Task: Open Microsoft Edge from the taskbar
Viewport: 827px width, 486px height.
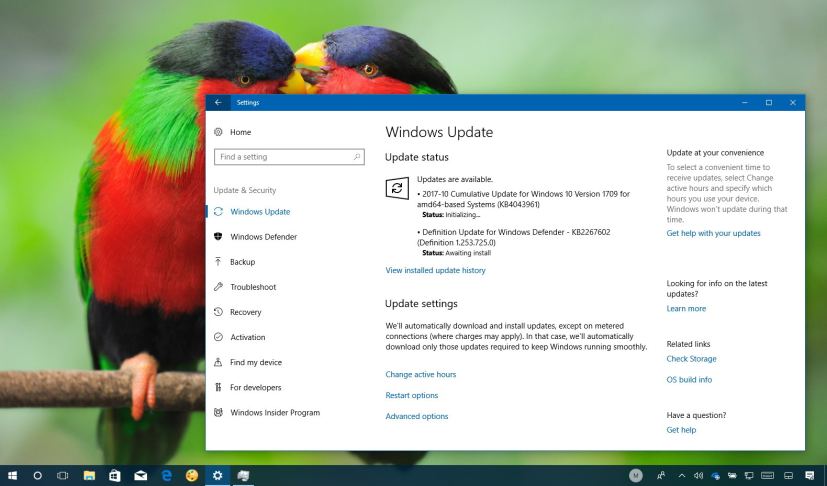Action: point(166,475)
